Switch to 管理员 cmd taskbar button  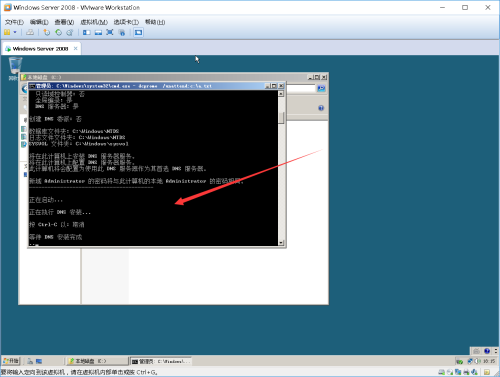point(161,361)
